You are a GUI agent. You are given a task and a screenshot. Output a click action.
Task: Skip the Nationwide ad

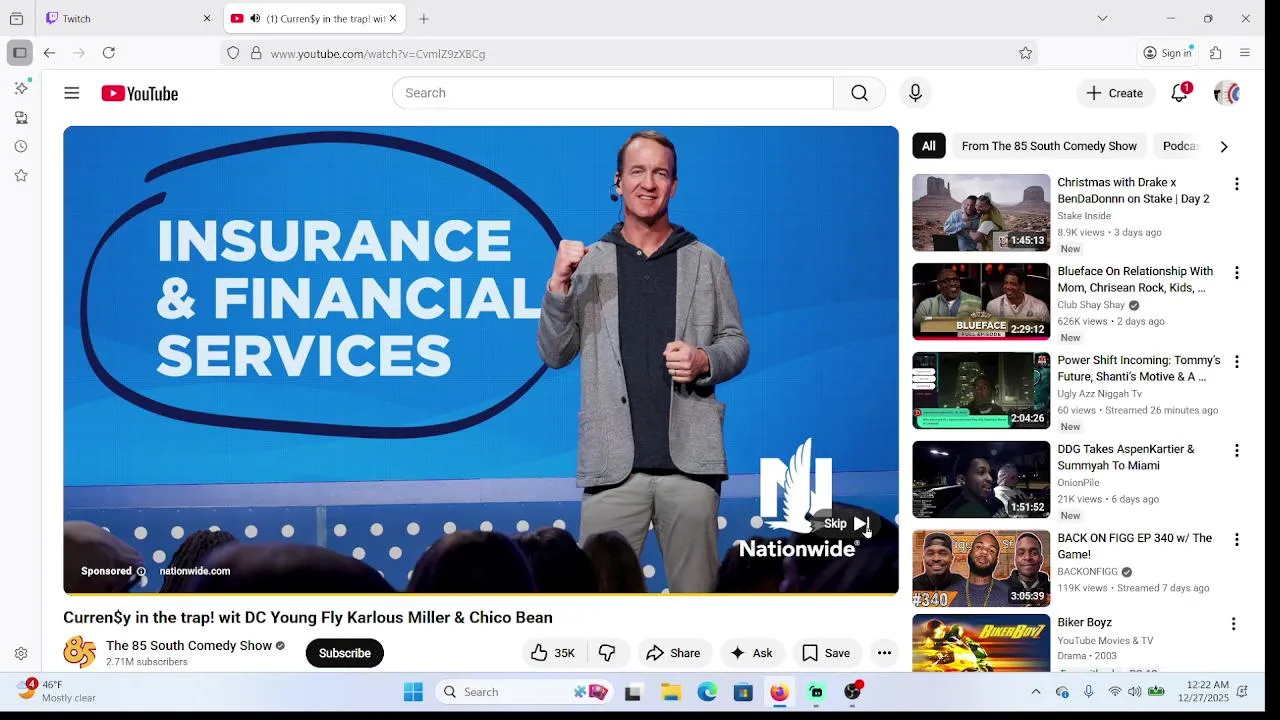[846, 523]
